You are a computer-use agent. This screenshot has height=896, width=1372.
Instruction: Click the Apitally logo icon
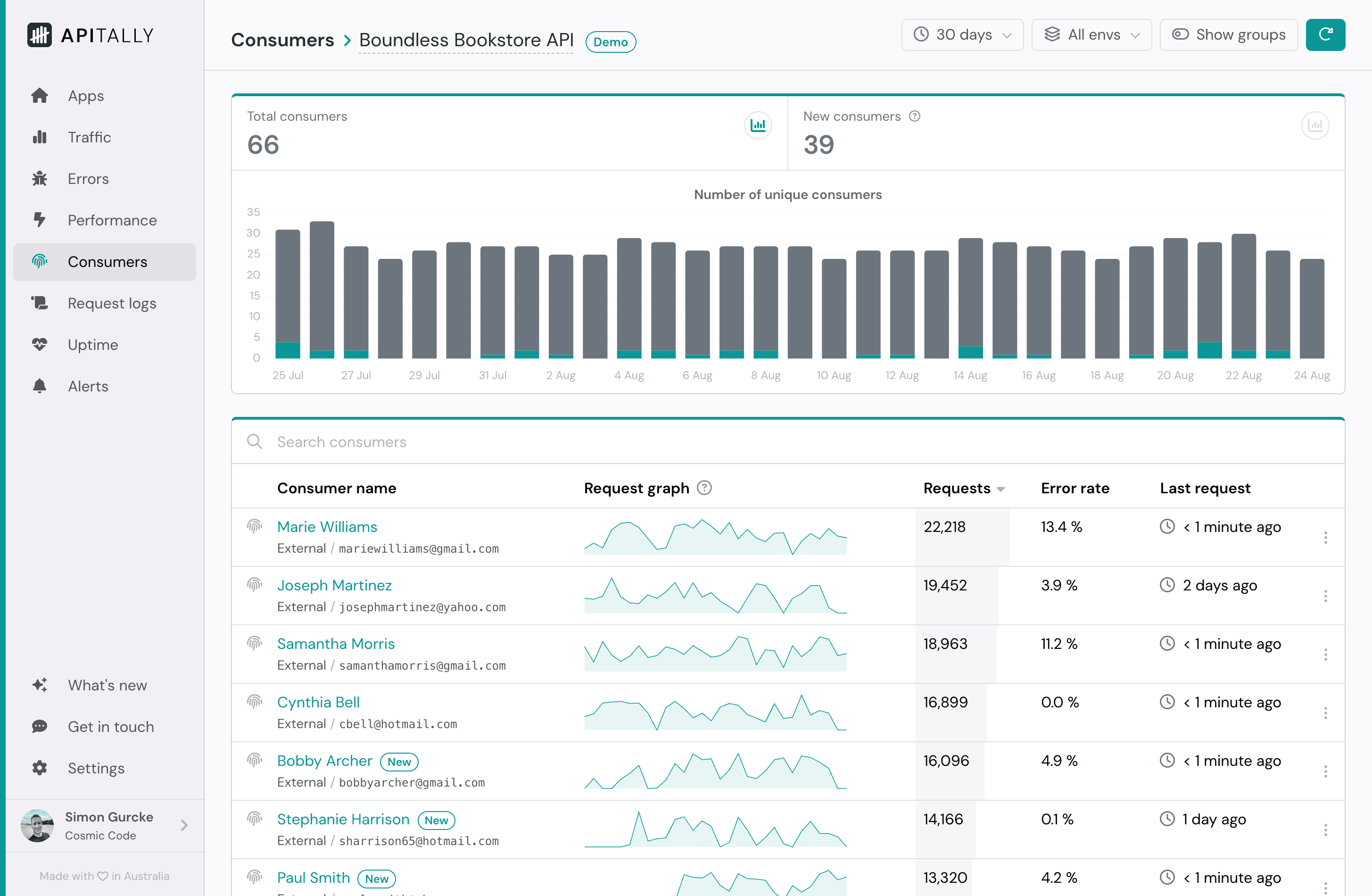(39, 35)
